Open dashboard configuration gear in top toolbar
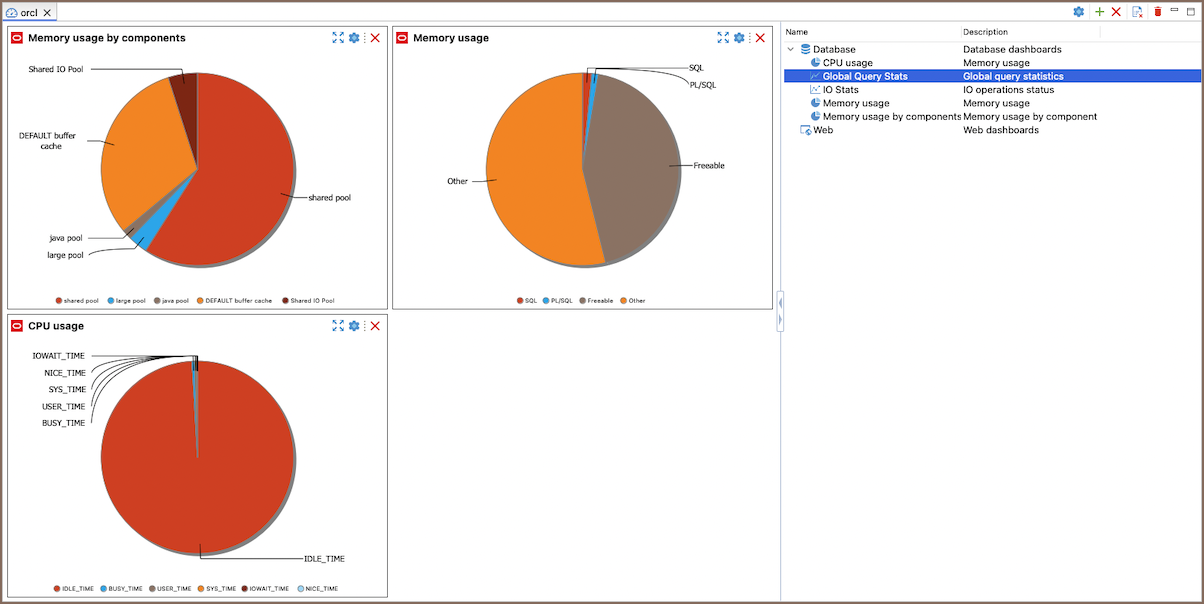The image size is (1204, 604). pyautogui.click(x=1079, y=12)
